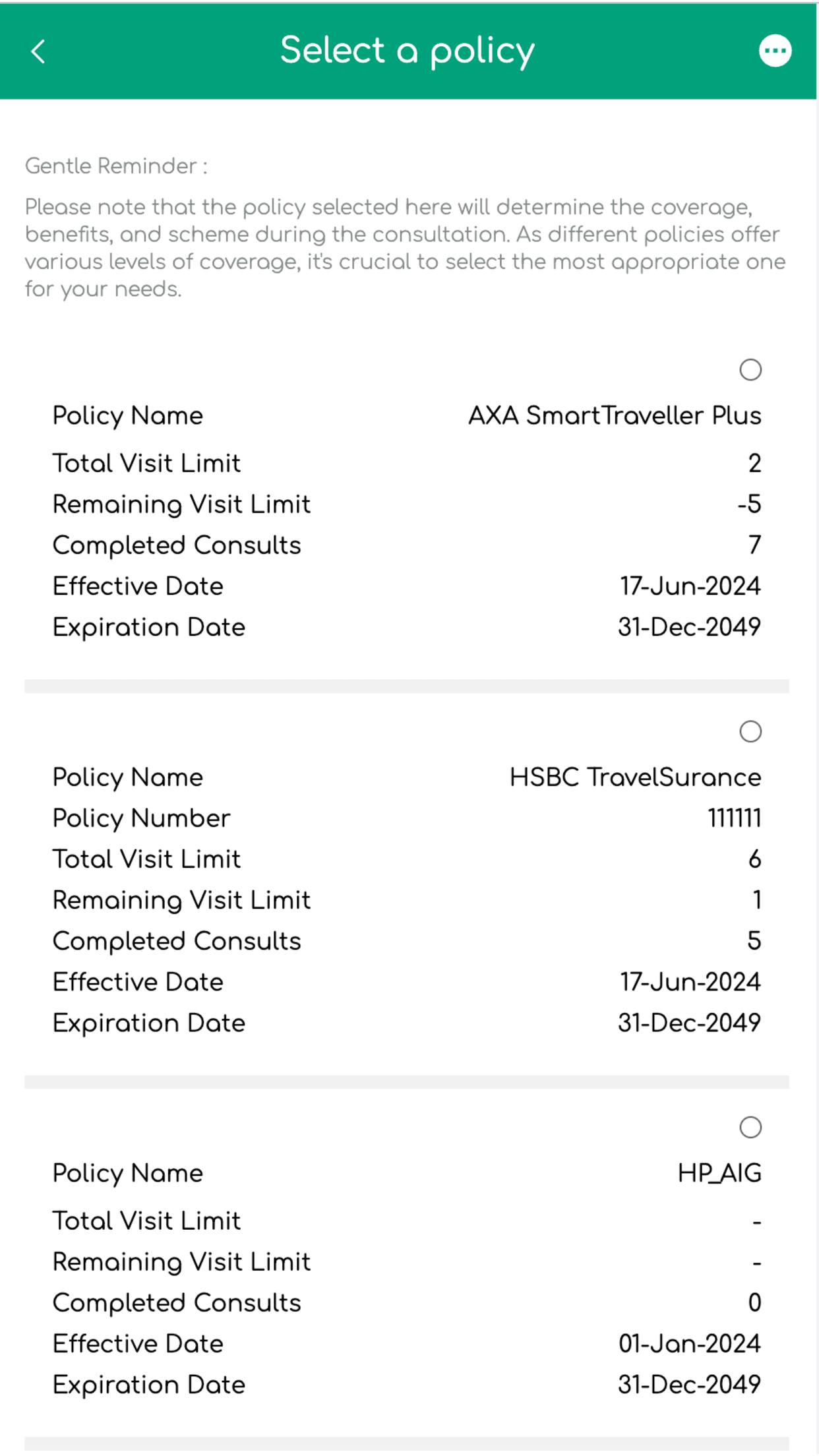Tap the Select a policy header title
The image size is (819, 1456).
pos(408,51)
